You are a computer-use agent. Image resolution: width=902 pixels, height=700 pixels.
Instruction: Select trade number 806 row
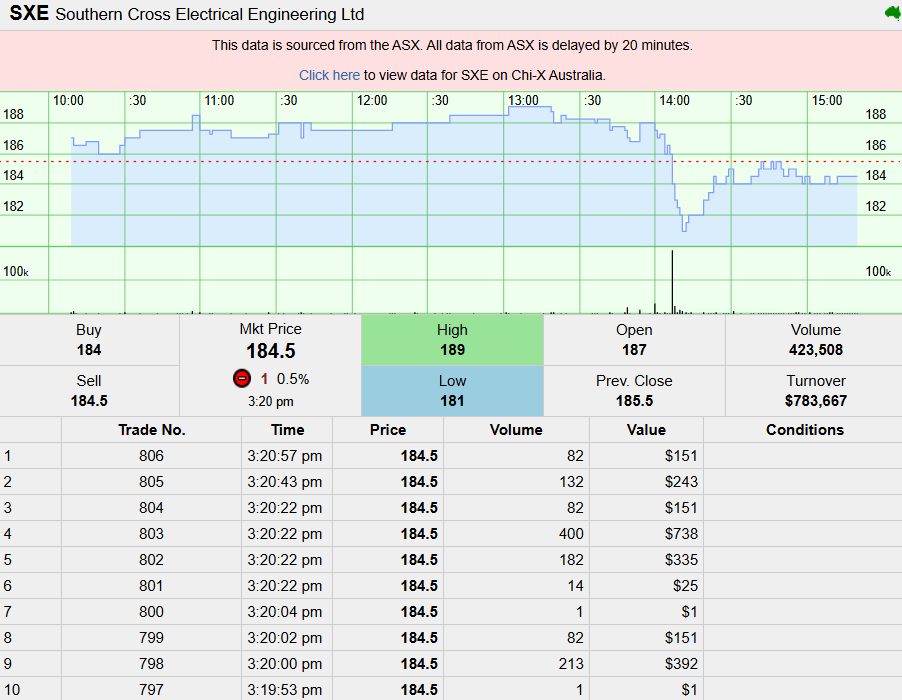click(x=152, y=456)
